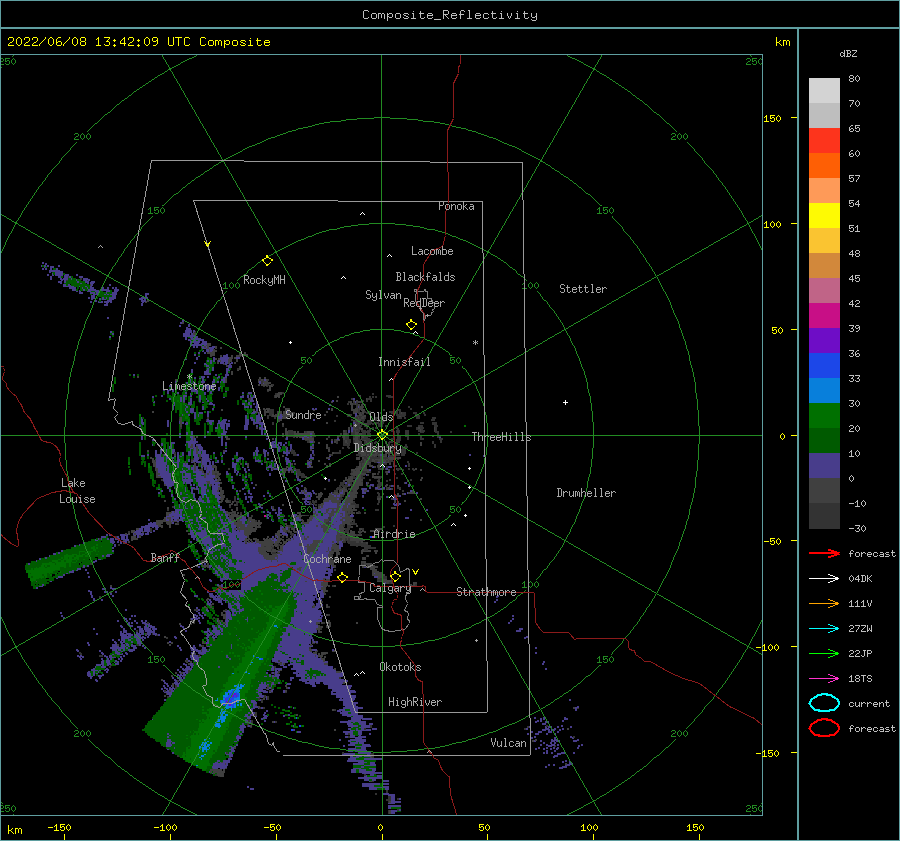Image resolution: width=900 pixels, height=841 pixels.
Task: Select the white 04DK arrow legend icon
Action: 824,579
